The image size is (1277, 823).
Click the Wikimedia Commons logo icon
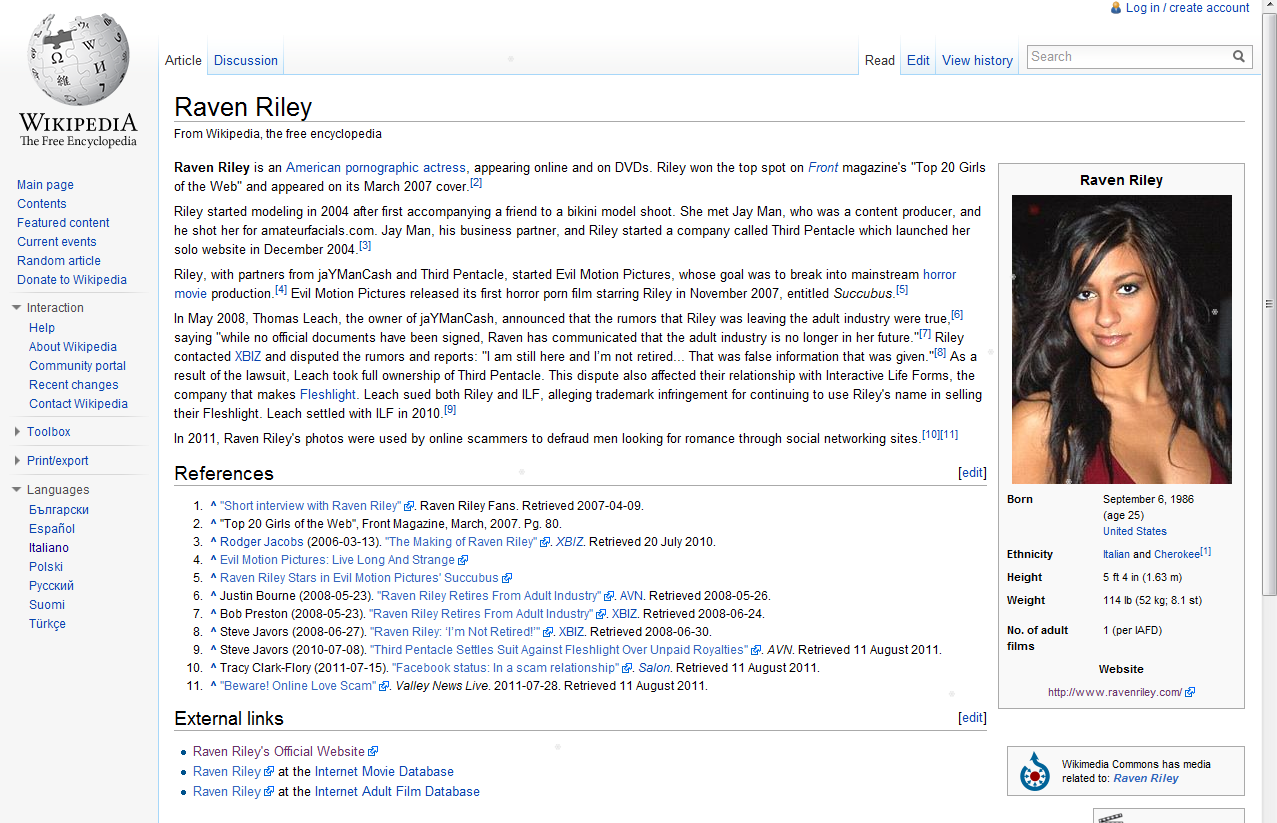1034,771
